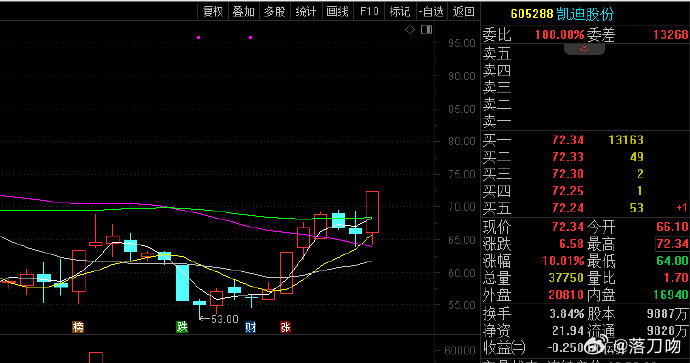The height and width of the screenshot is (363, 690).
Task: Activate the 画线 drawing tool
Action: 337,11
